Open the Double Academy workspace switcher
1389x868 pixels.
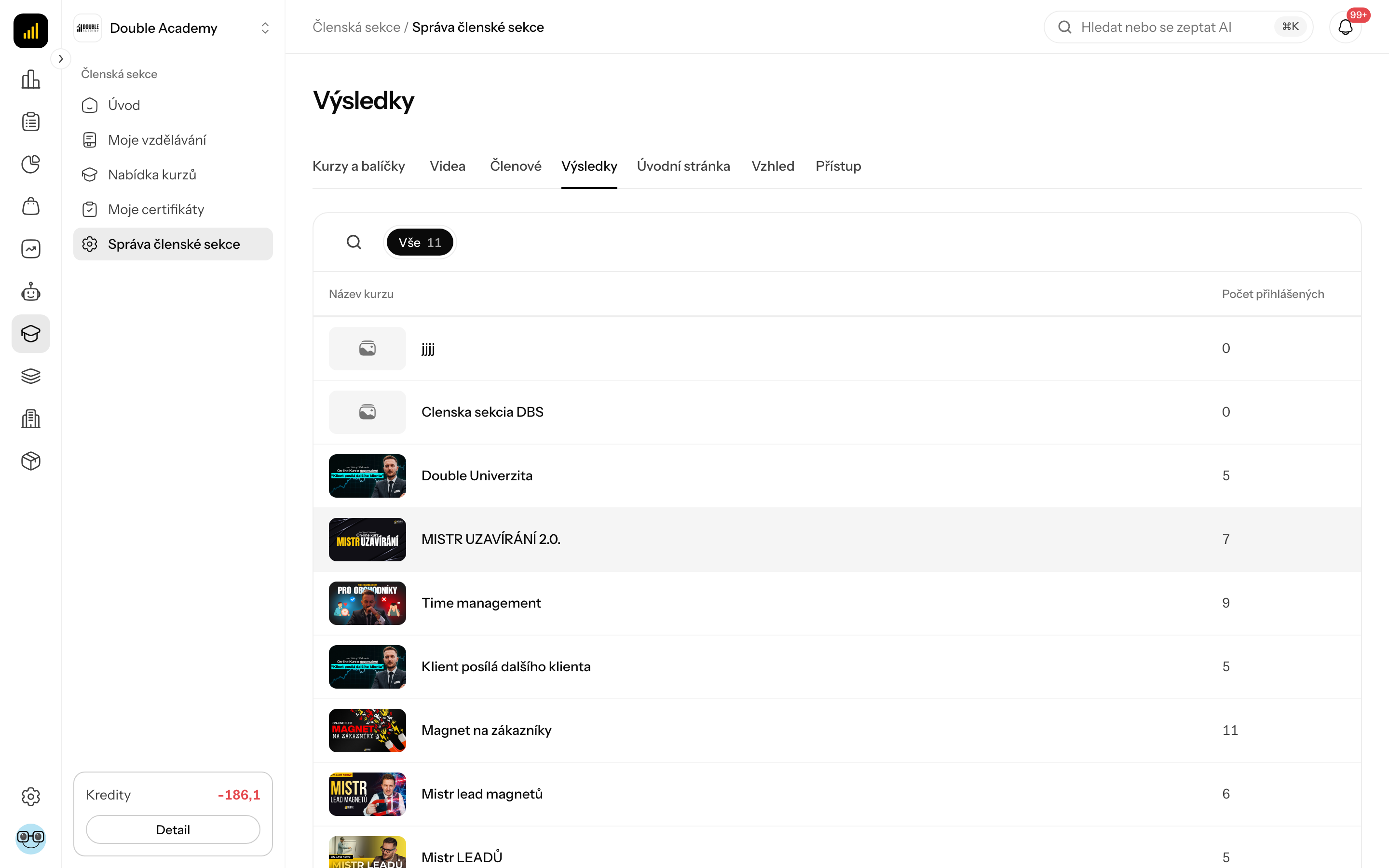pos(173,27)
